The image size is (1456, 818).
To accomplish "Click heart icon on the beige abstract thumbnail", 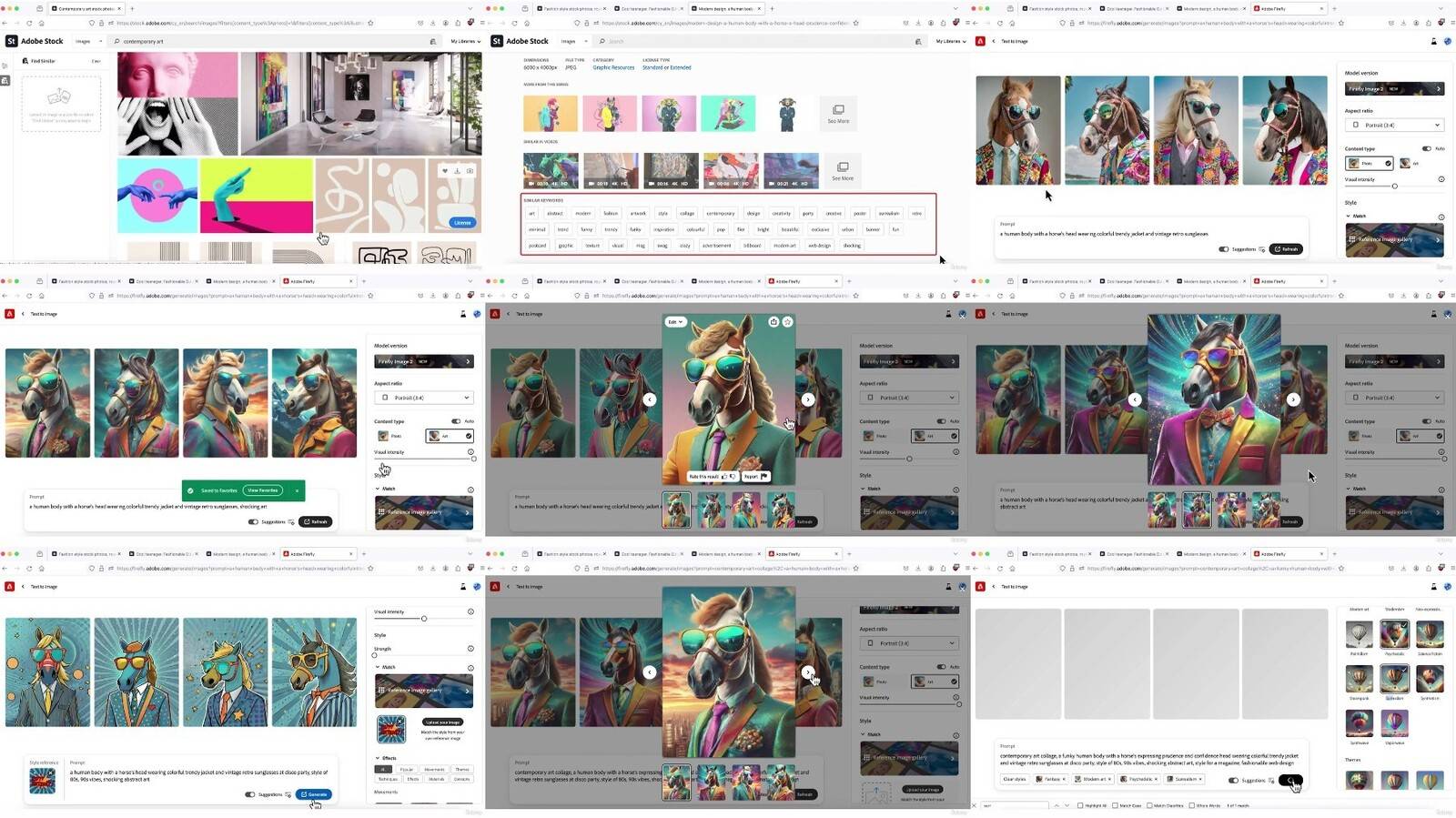I will pyautogui.click(x=444, y=170).
